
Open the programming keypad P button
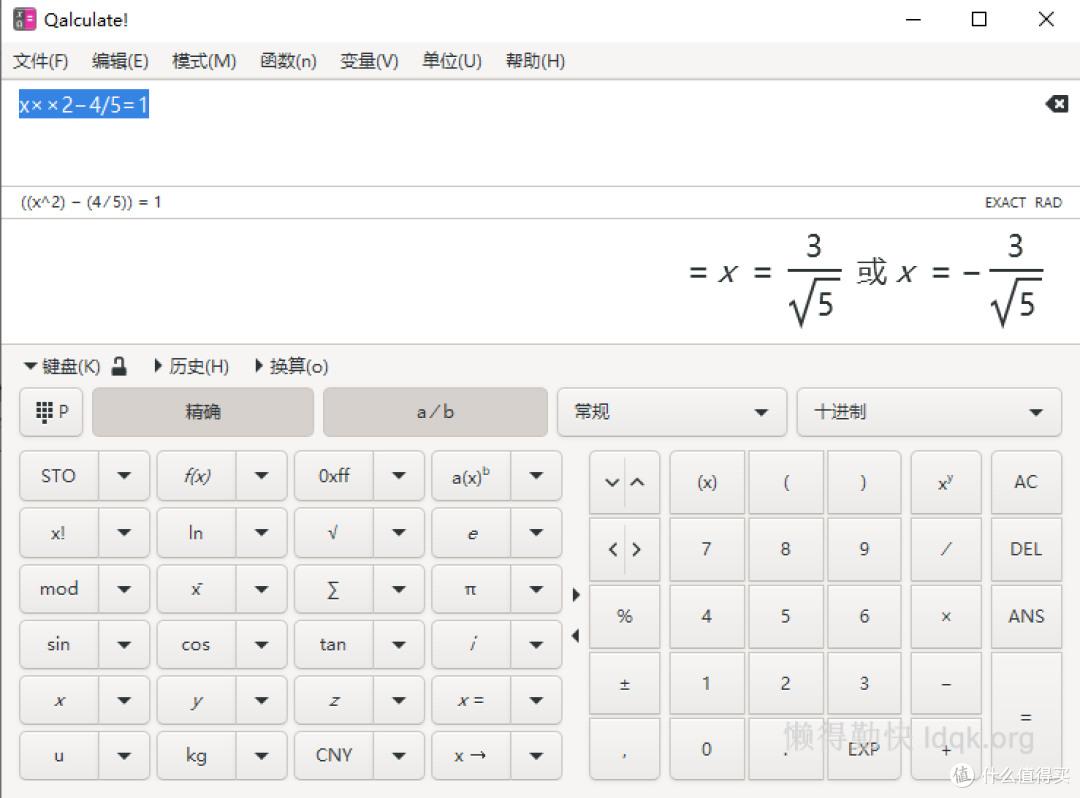click(x=52, y=412)
